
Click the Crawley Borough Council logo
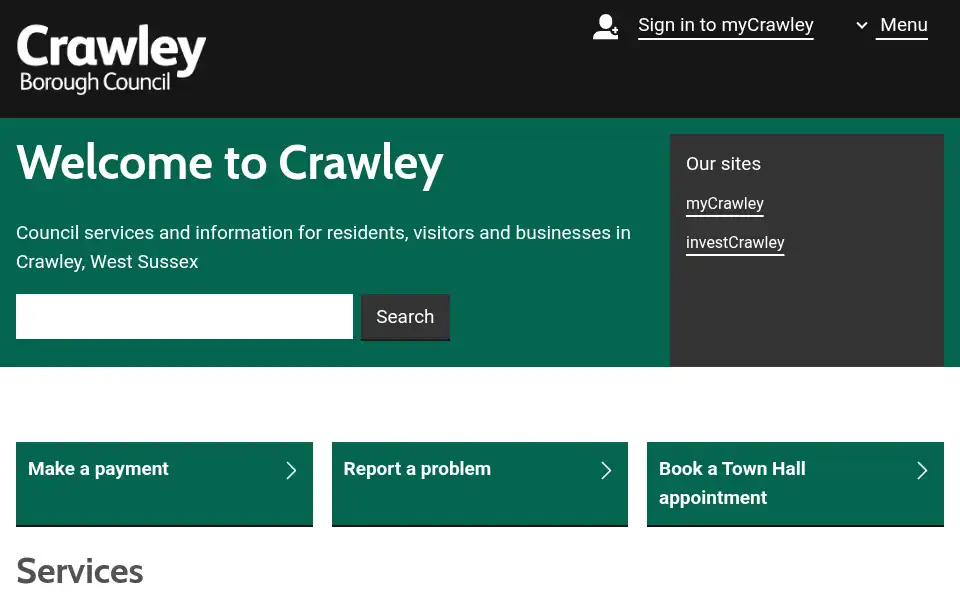coord(111,59)
